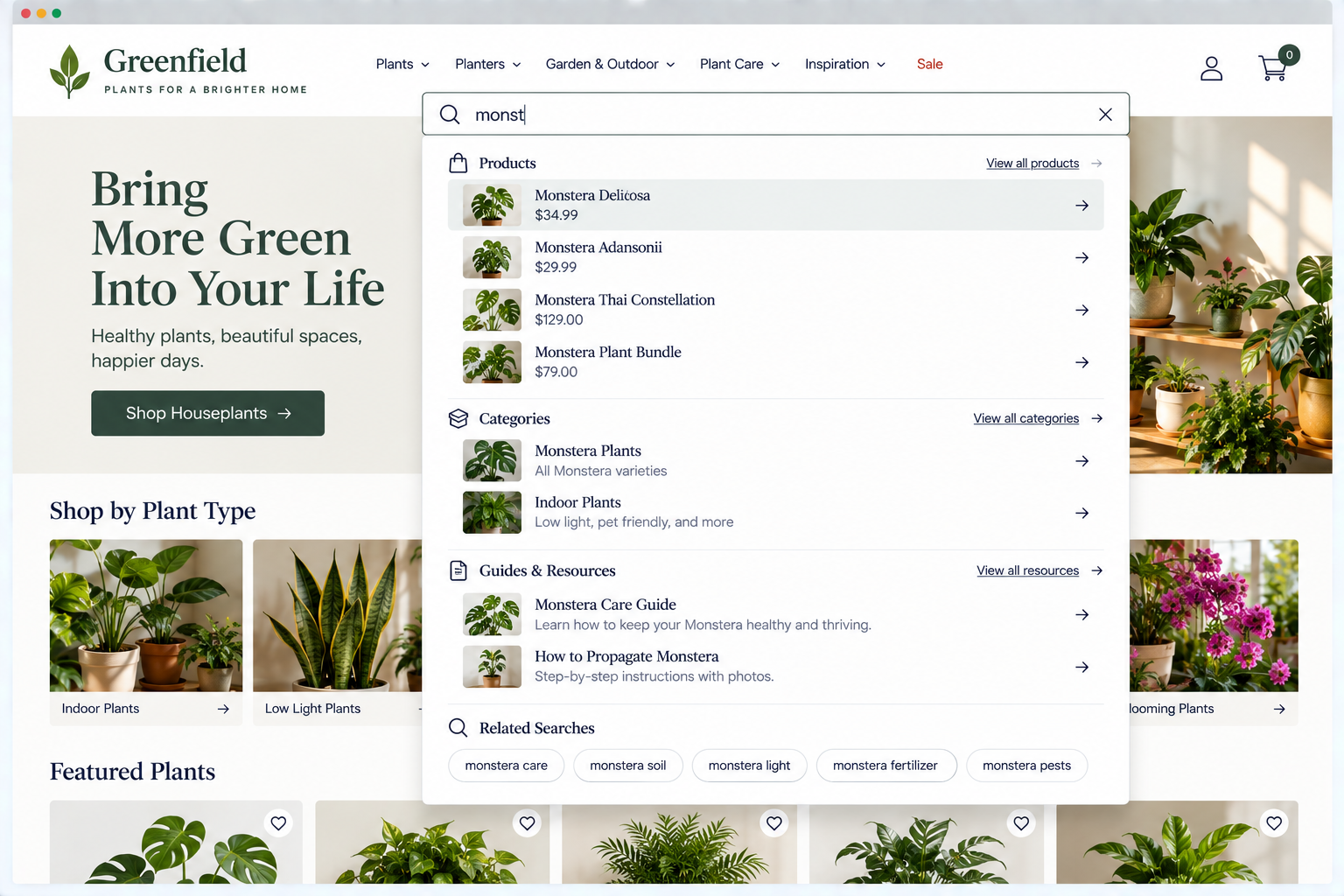1344x896 pixels.
Task: Expand the Inspiration dropdown menu
Action: [845, 64]
